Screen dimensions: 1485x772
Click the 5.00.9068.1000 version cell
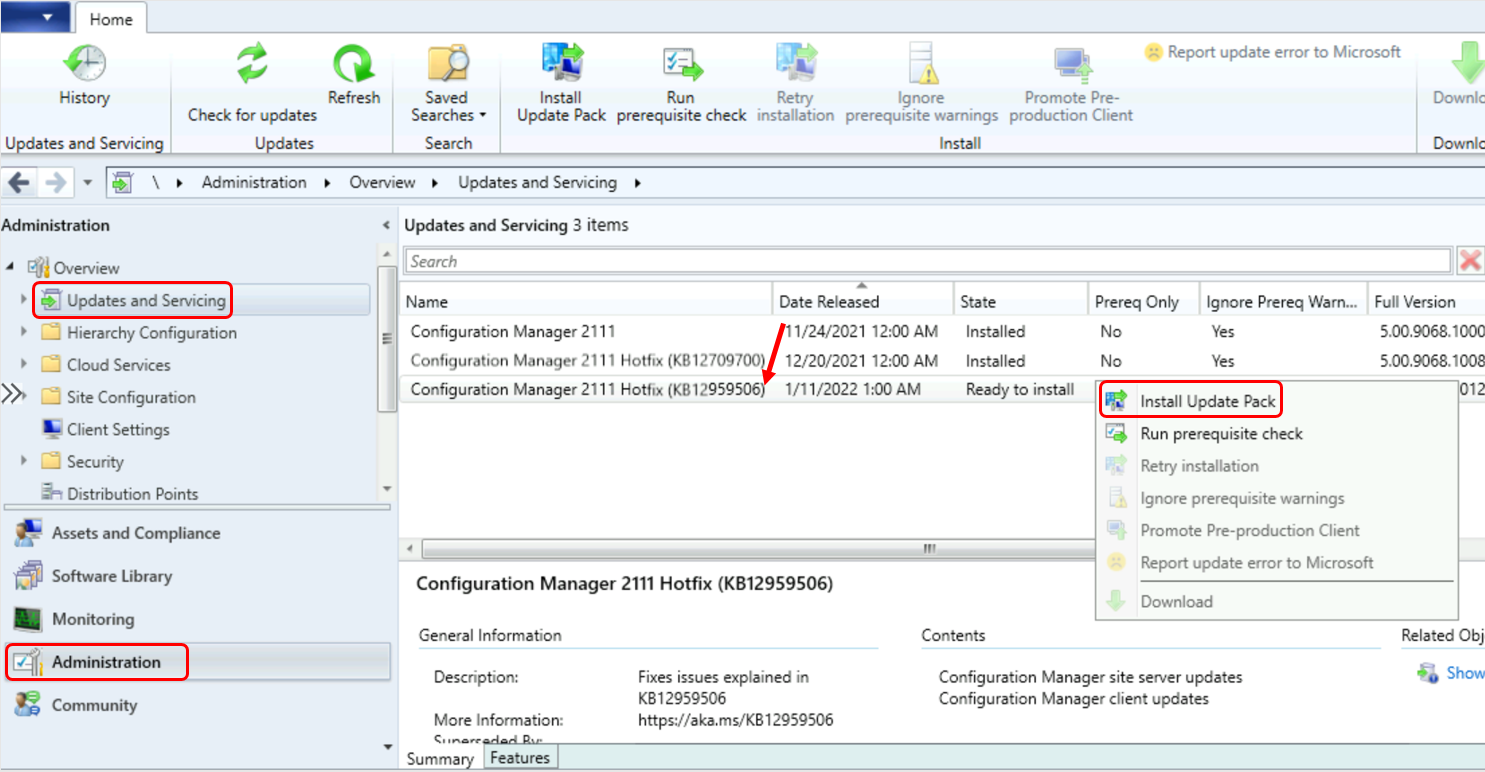[1431, 331]
